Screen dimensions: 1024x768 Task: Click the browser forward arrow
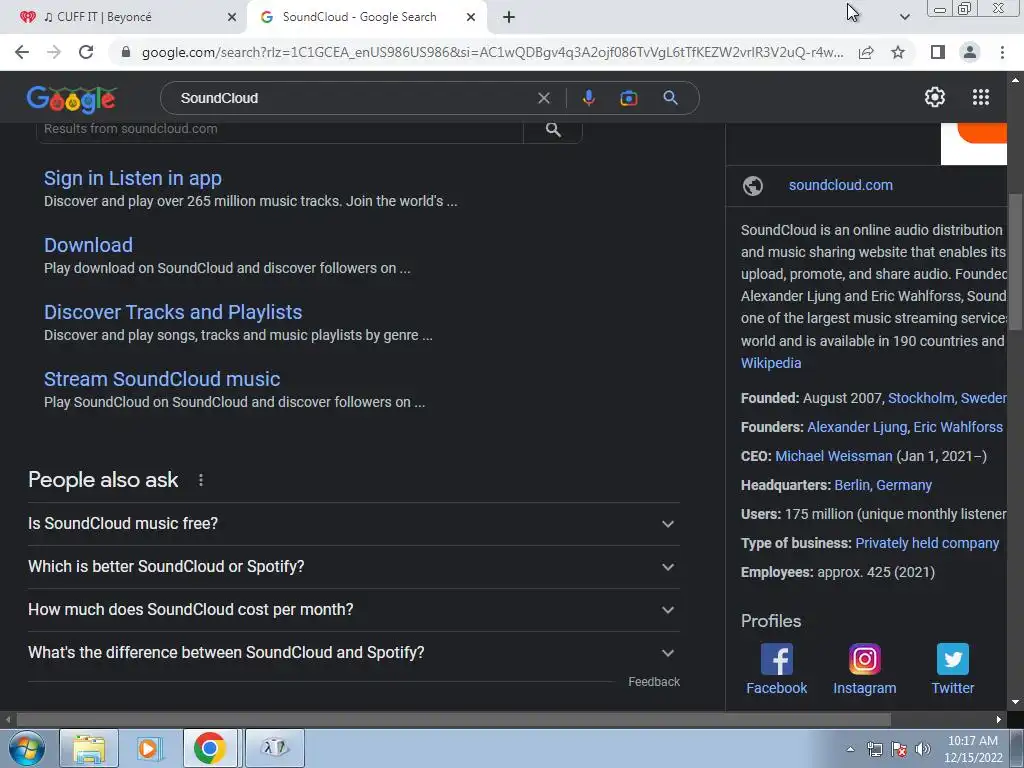click(54, 52)
